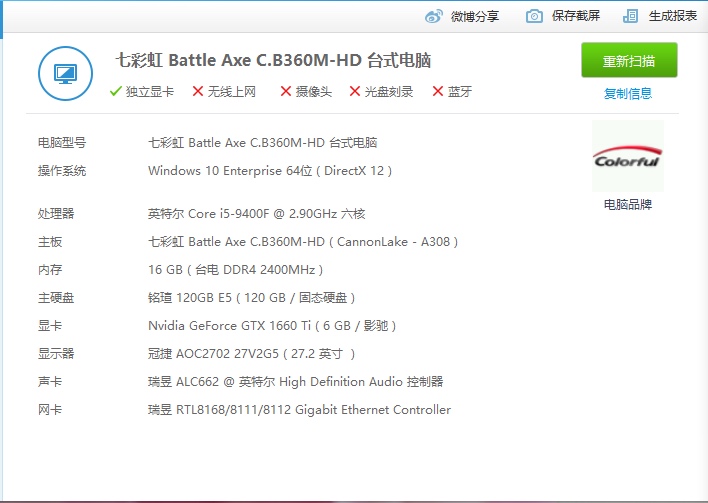Click the 无线上网 feature text
The height and width of the screenshot is (503, 708).
pyautogui.click(x=232, y=92)
